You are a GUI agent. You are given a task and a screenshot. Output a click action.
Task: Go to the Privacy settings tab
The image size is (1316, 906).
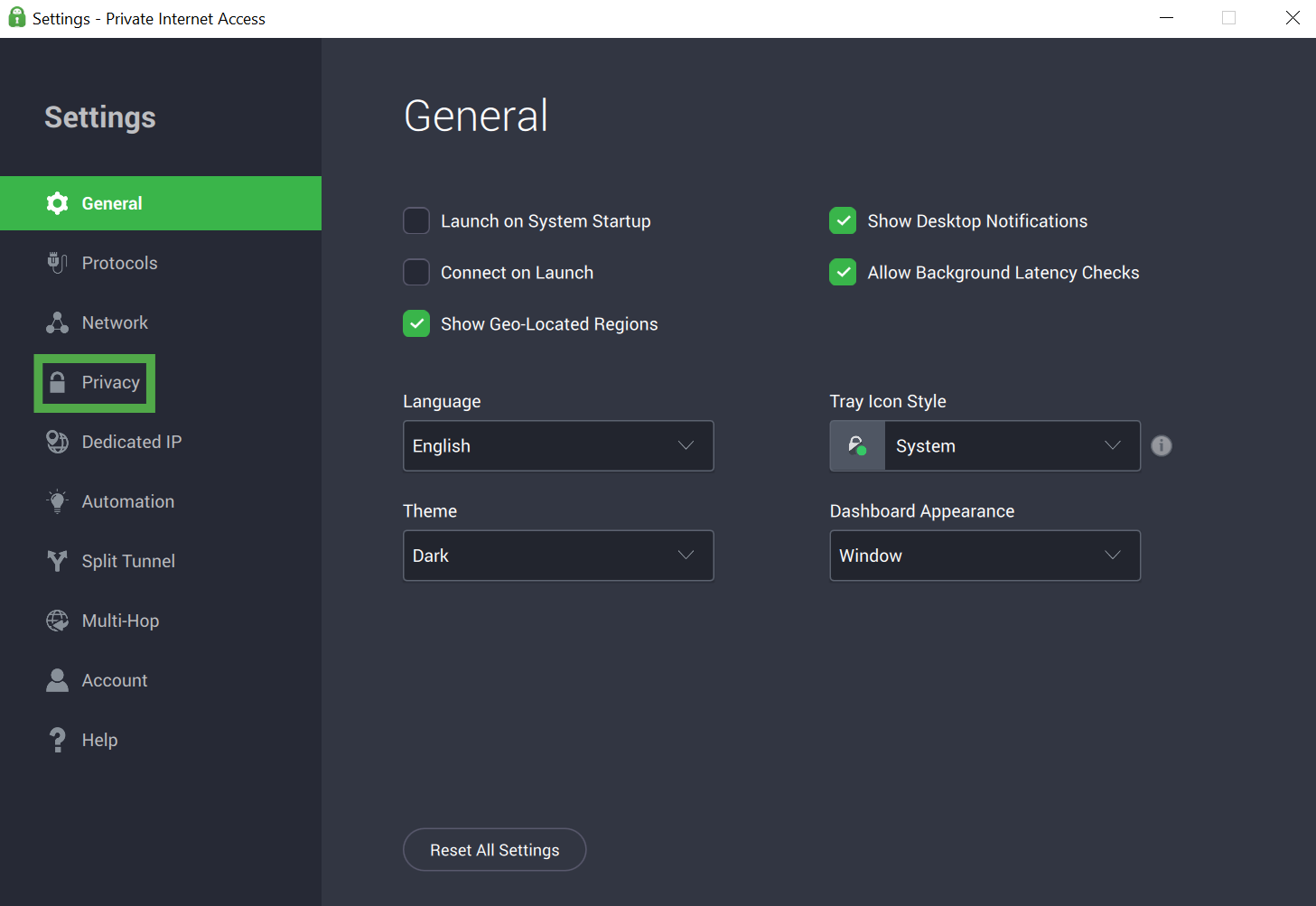click(x=161, y=382)
